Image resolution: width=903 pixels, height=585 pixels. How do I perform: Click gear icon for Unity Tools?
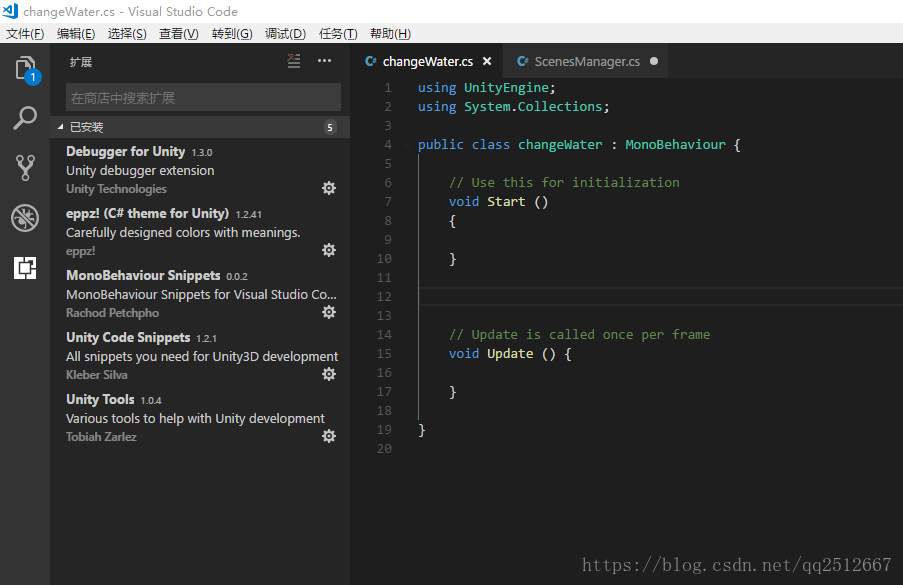click(329, 436)
